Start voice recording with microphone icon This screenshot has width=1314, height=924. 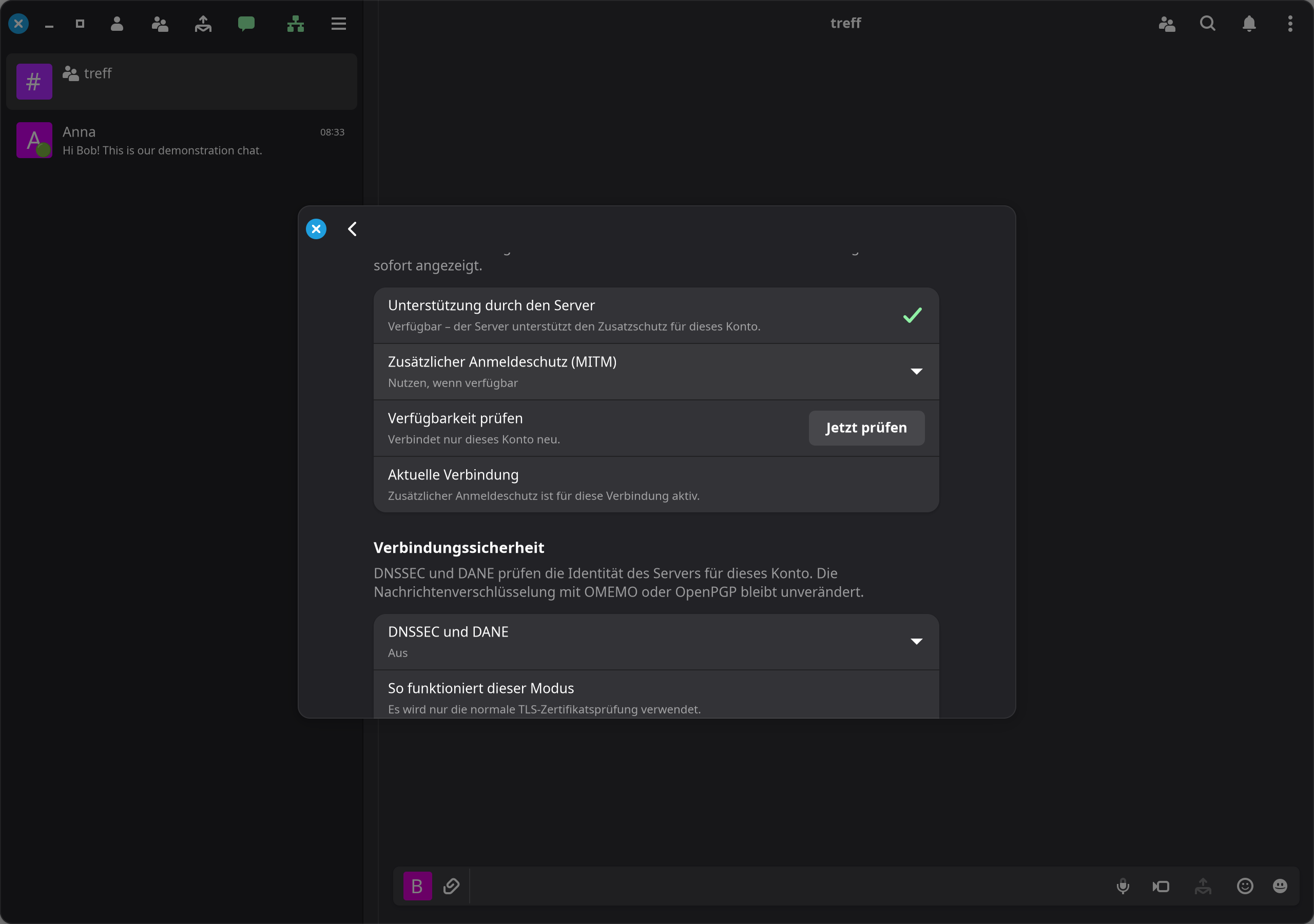tap(1123, 886)
